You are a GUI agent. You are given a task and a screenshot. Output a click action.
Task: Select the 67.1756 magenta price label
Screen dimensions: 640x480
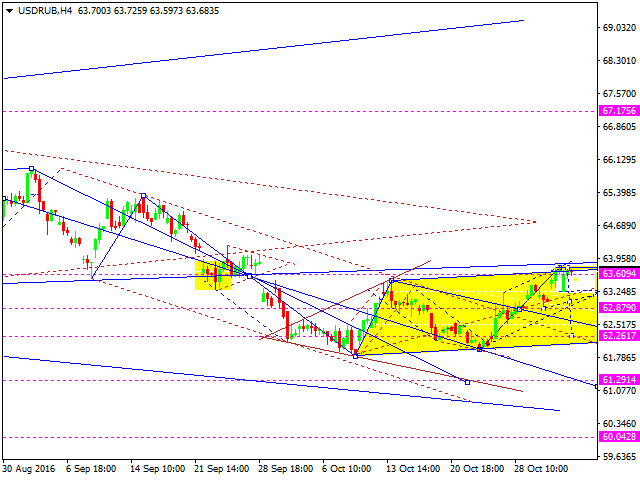click(619, 111)
